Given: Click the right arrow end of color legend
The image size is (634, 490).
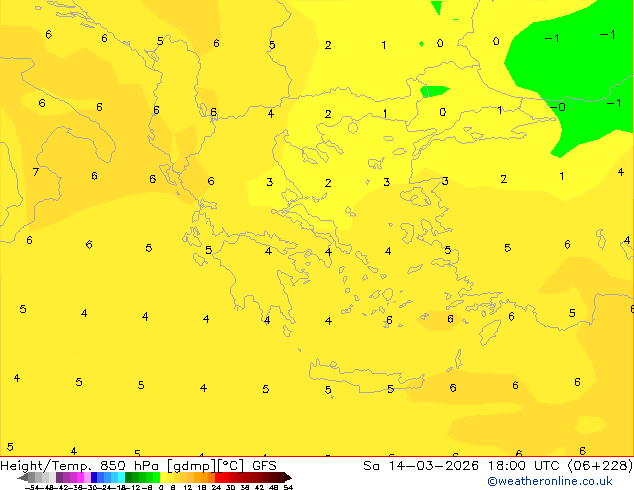Looking at the screenshot, I should [x=287, y=477].
